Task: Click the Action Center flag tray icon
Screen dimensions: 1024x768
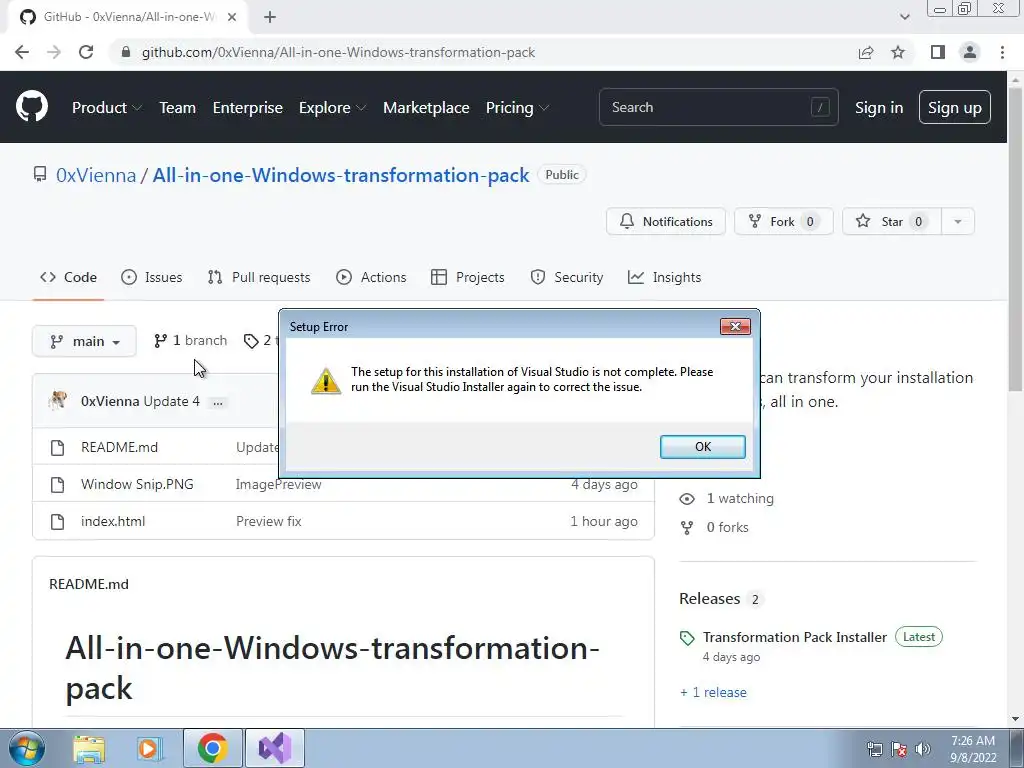Action: point(899,749)
